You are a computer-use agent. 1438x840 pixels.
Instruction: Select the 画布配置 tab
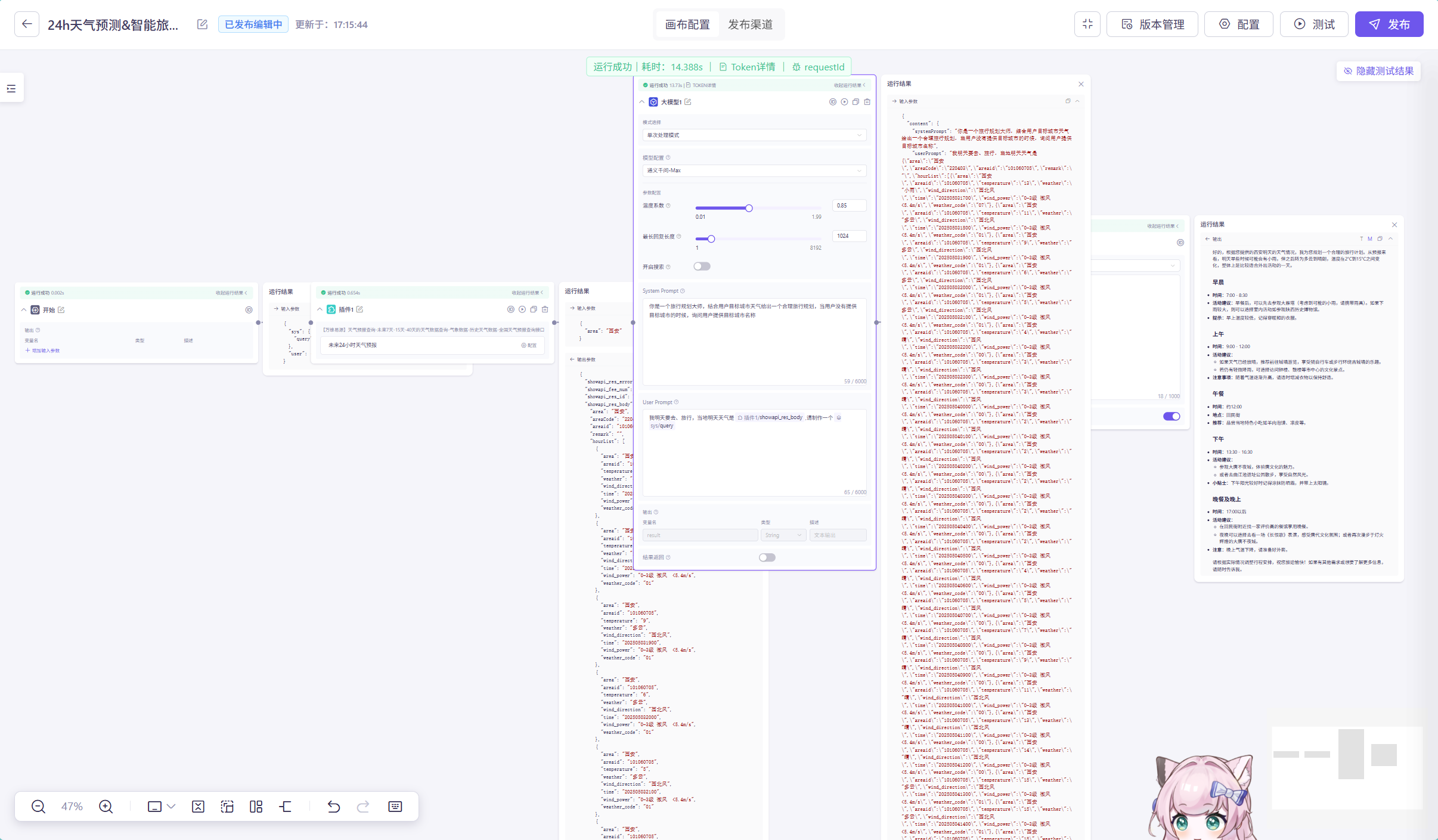coord(687,24)
